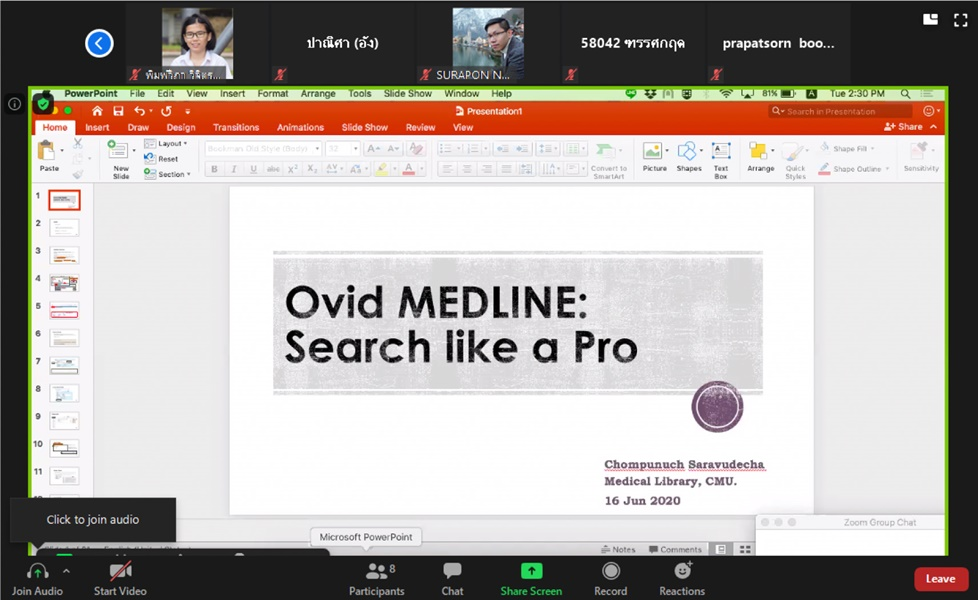
Task: Open the font name combo box
Action: click(x=262, y=148)
